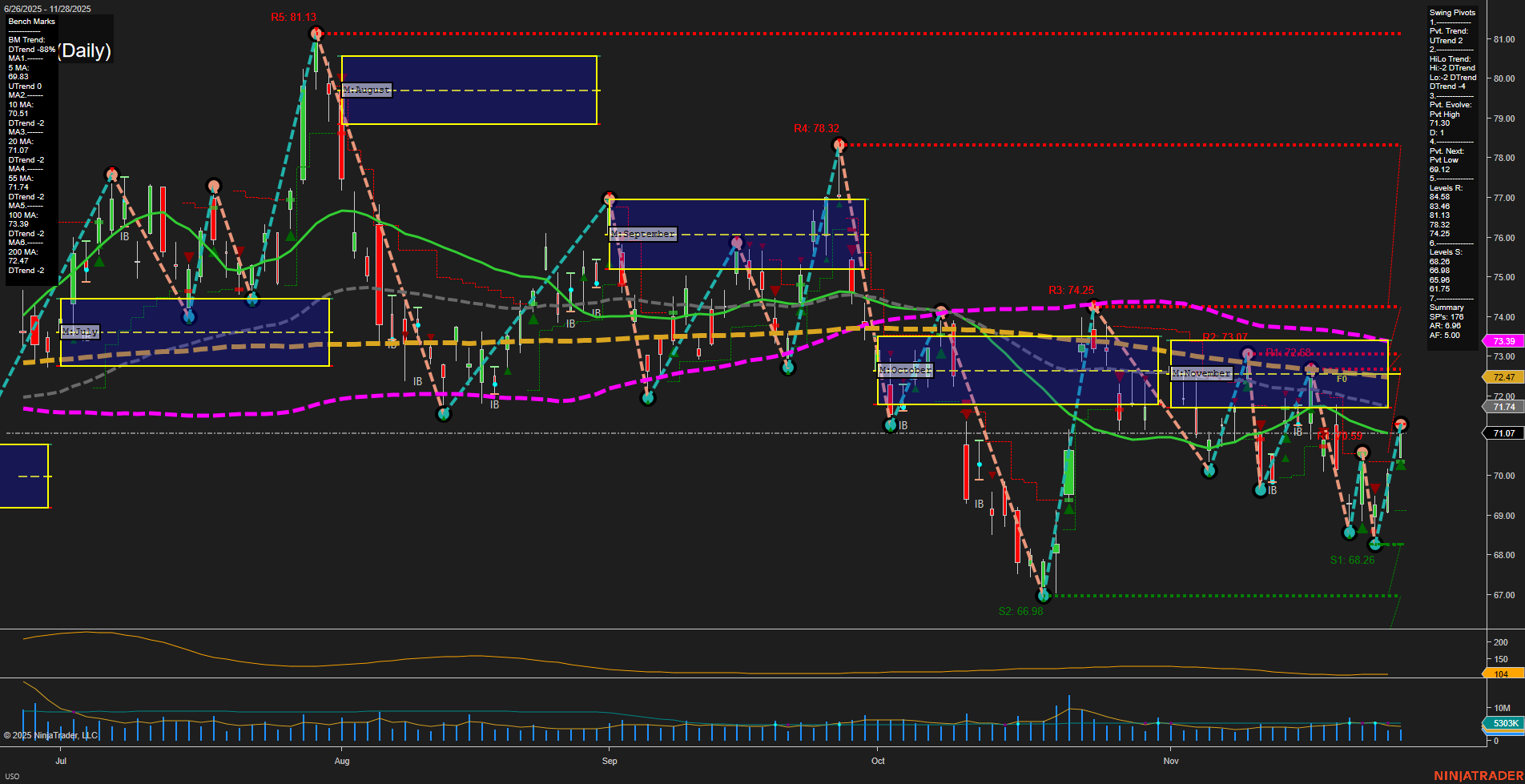The height and width of the screenshot is (784, 1525).
Task: Click the pivot high circle marker at R5 peak
Action: pyautogui.click(x=315, y=33)
